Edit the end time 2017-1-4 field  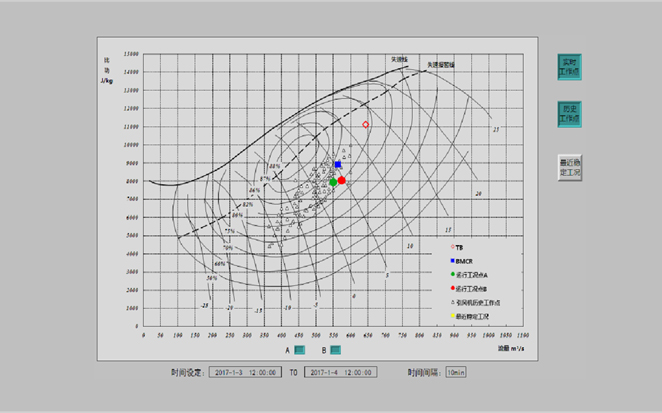[341, 372]
